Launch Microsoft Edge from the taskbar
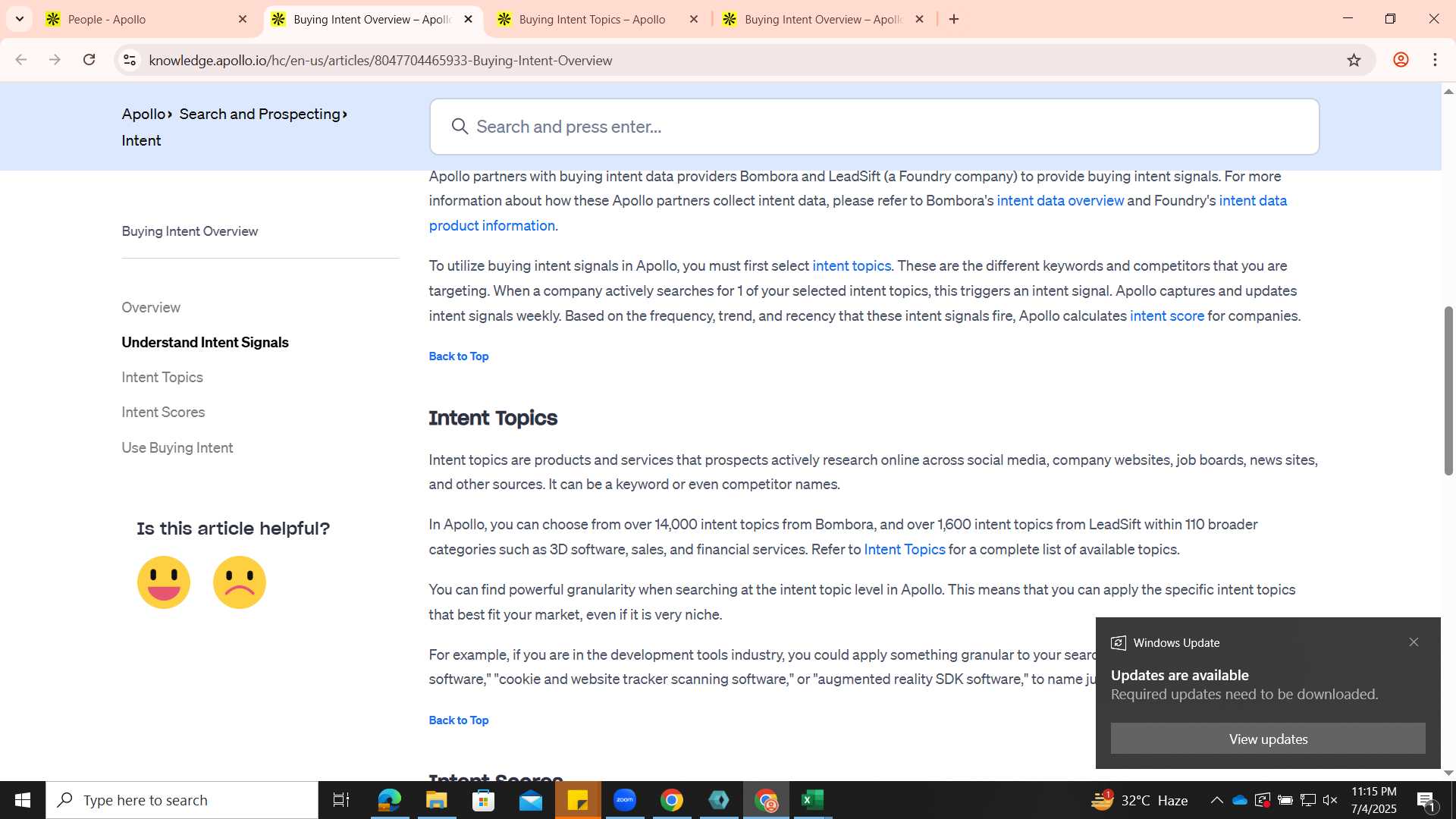 (389, 800)
